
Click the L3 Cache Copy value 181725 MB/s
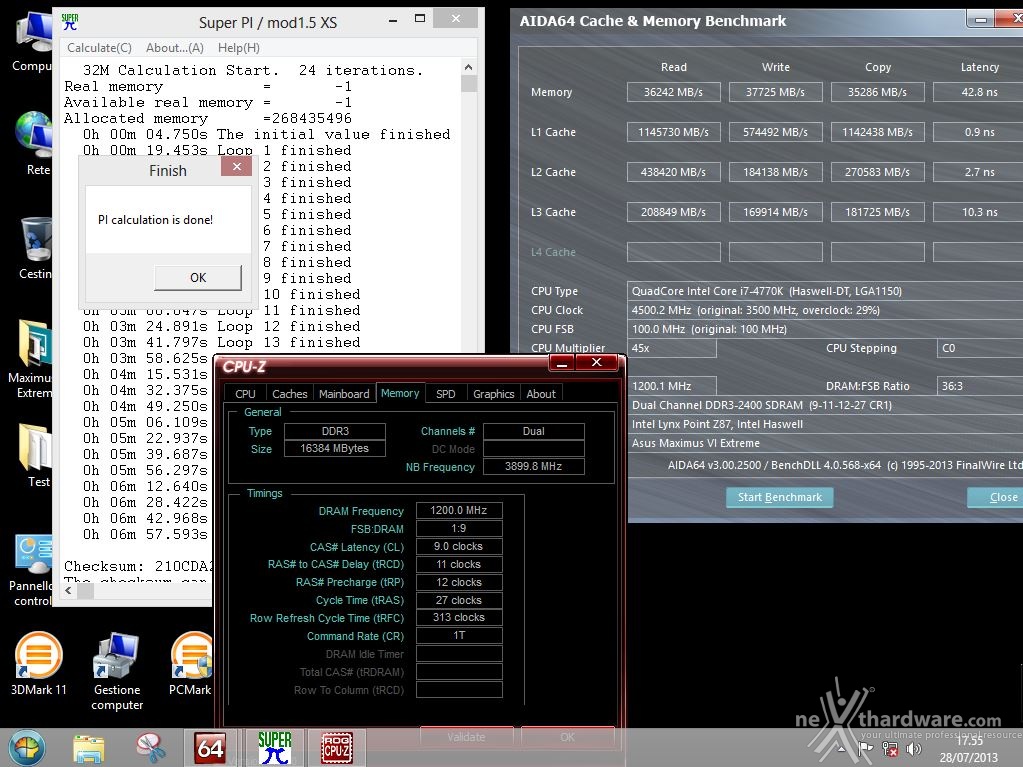point(878,212)
